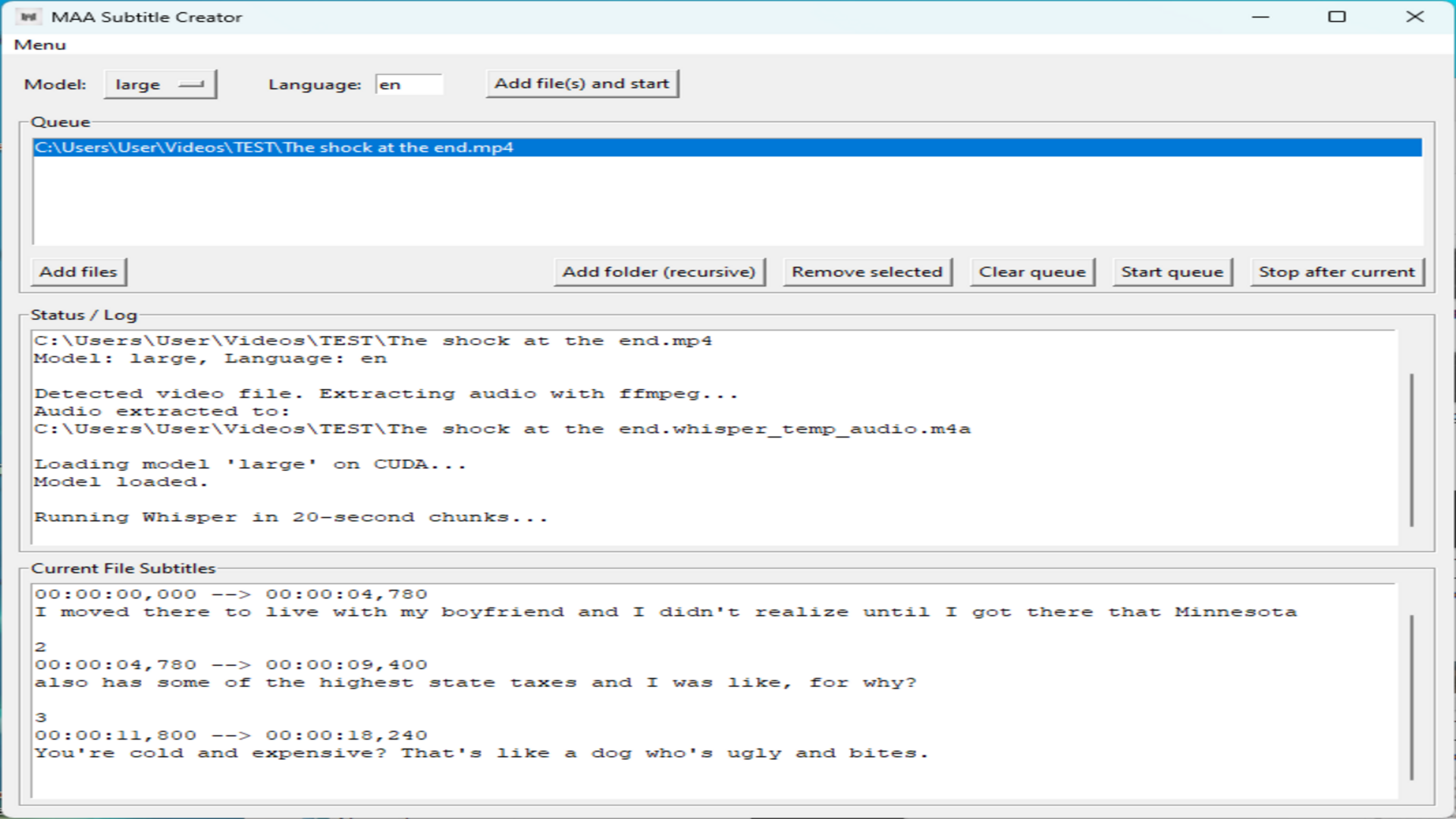This screenshot has height=819, width=1456.
Task: Click inside the Language field showing en
Action: [x=409, y=83]
